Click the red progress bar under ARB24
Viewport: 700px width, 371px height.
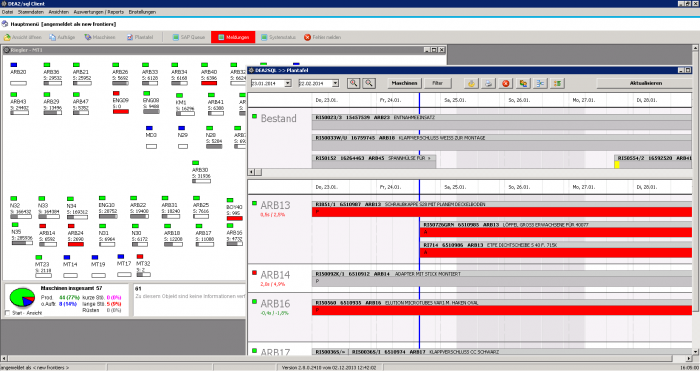click(75, 244)
